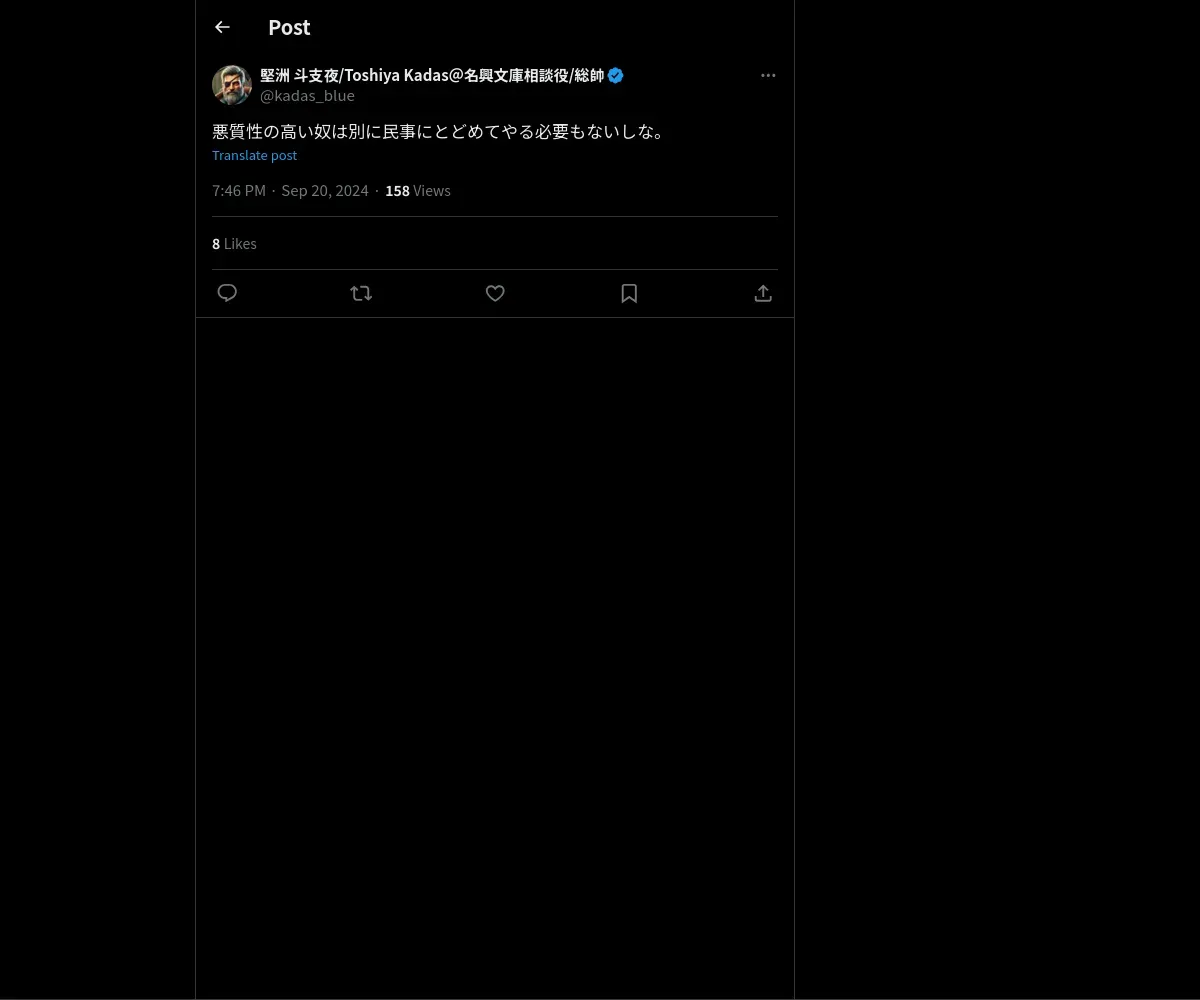Click the reply speech bubble icon
The width and height of the screenshot is (1200, 1000).
click(227, 293)
